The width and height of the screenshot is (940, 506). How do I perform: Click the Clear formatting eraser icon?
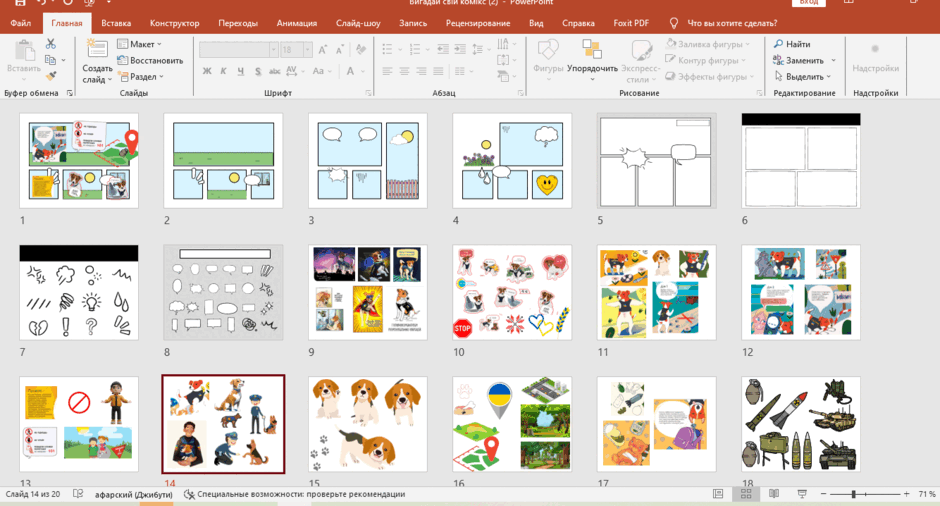click(361, 49)
